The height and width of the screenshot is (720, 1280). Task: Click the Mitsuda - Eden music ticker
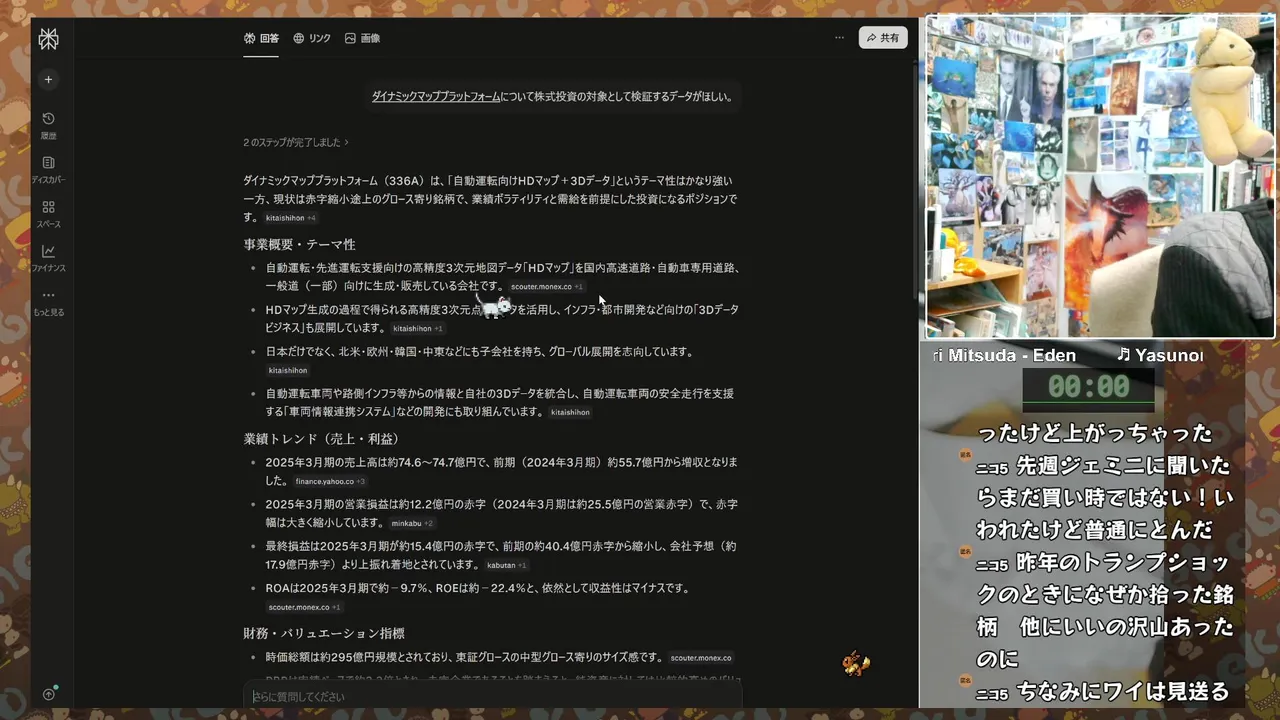coord(1004,355)
